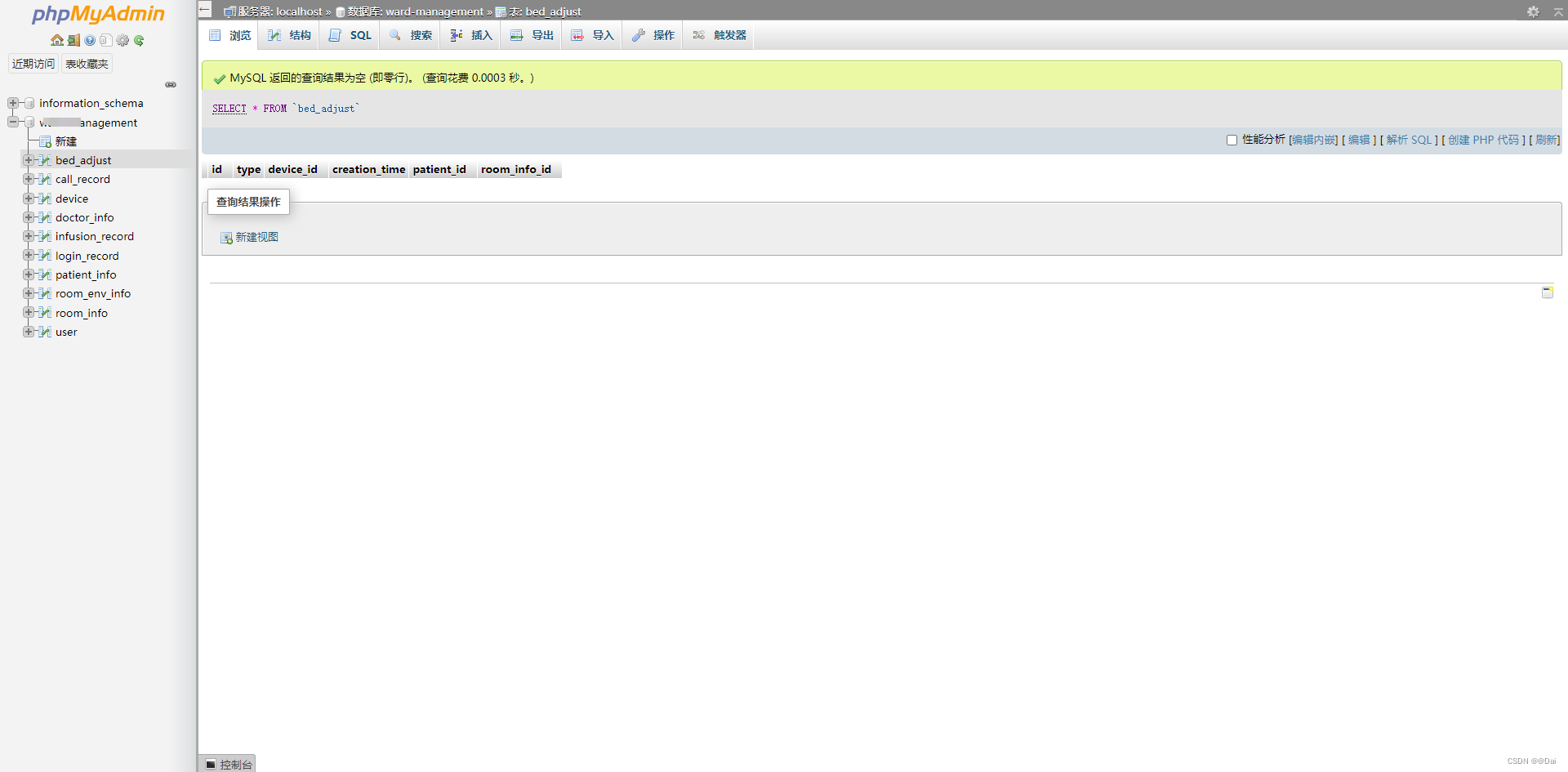Click the bed_adjust table breadcrumb
1568x772 pixels.
click(545, 11)
